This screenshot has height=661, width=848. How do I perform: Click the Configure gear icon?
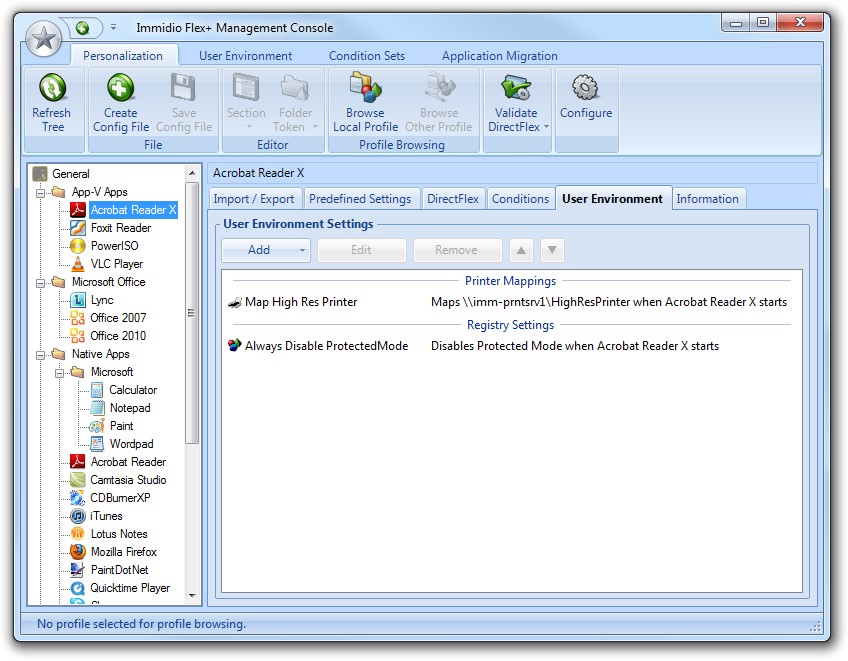586,88
